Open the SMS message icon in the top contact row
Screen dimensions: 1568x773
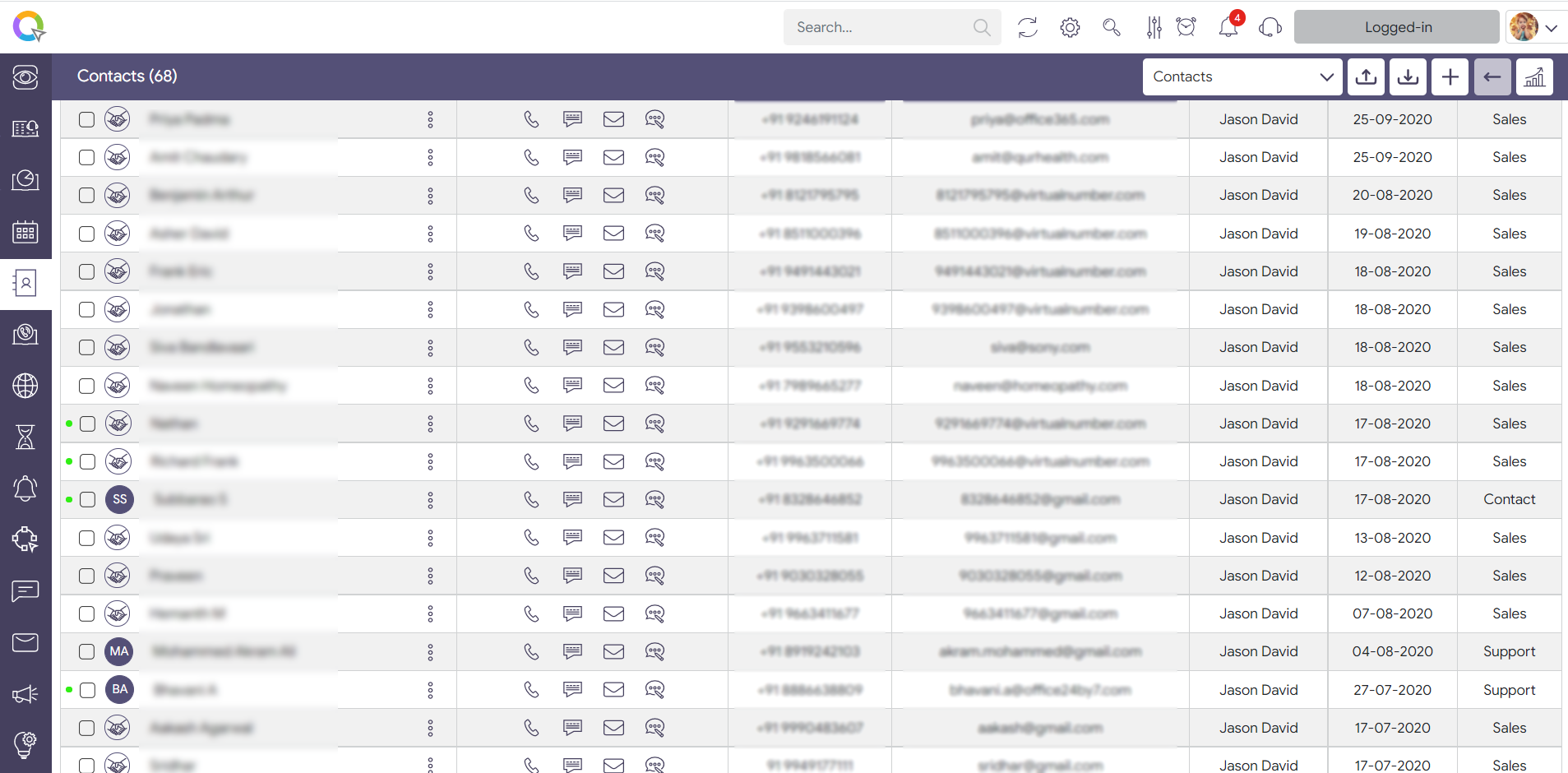tap(572, 119)
